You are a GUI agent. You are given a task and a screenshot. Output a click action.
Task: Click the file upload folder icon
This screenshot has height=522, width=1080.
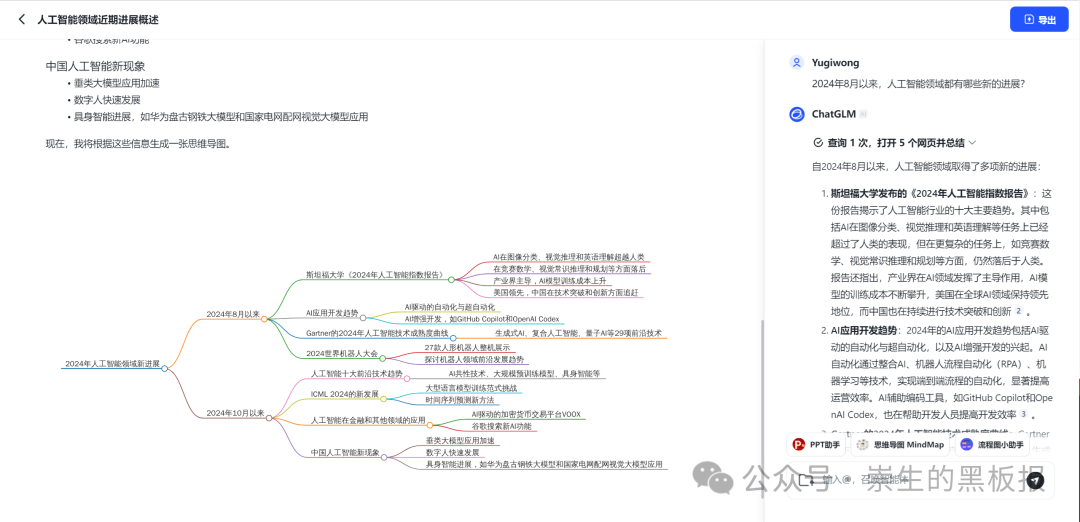[x=807, y=480]
